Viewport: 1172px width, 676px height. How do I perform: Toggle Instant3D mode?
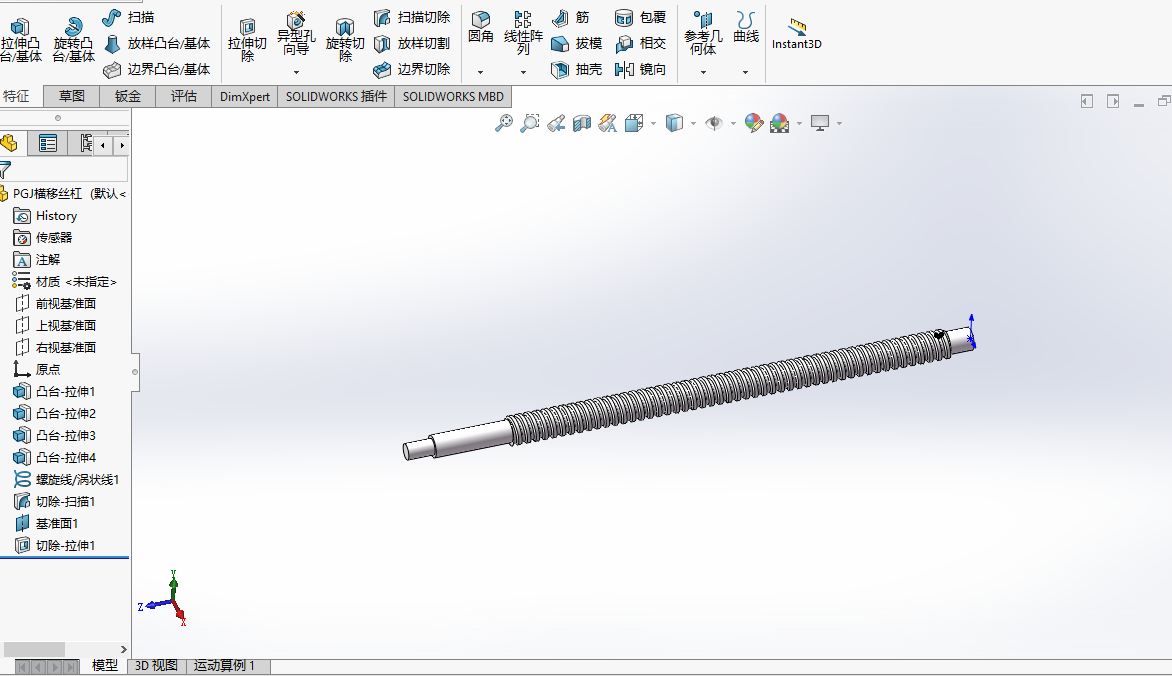click(x=796, y=34)
